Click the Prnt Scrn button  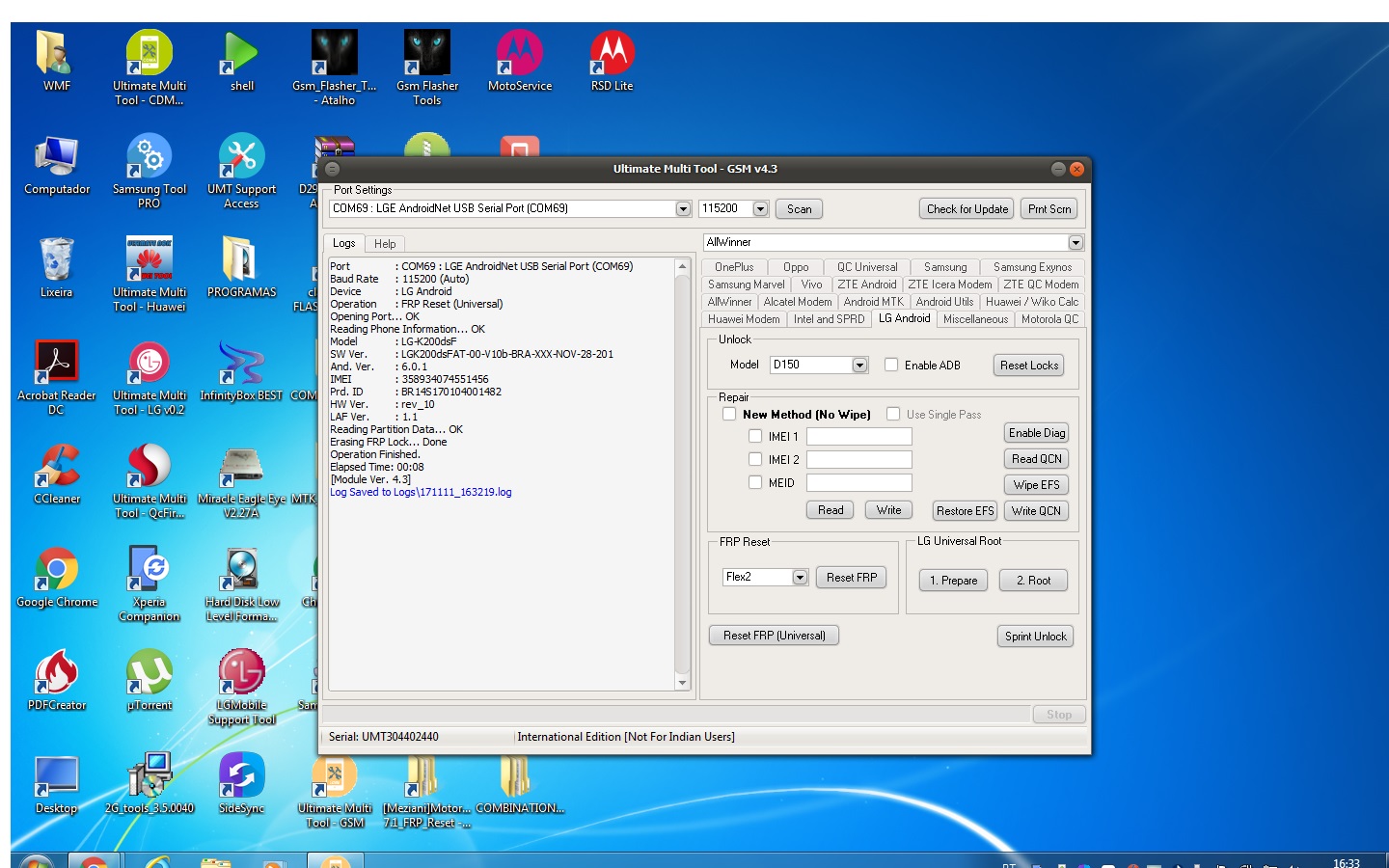pyautogui.click(x=1049, y=208)
